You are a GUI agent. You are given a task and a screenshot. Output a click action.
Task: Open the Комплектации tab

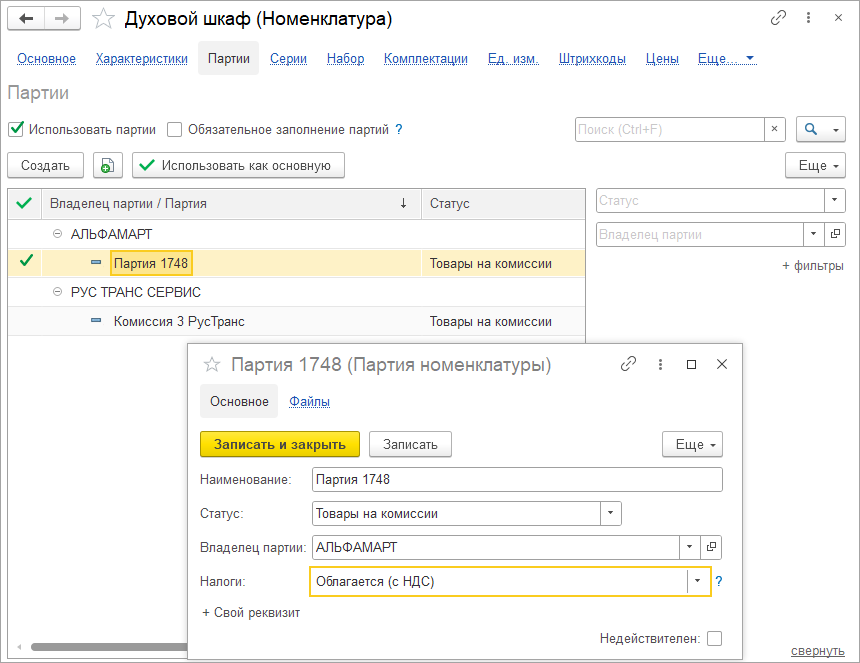click(x=426, y=58)
